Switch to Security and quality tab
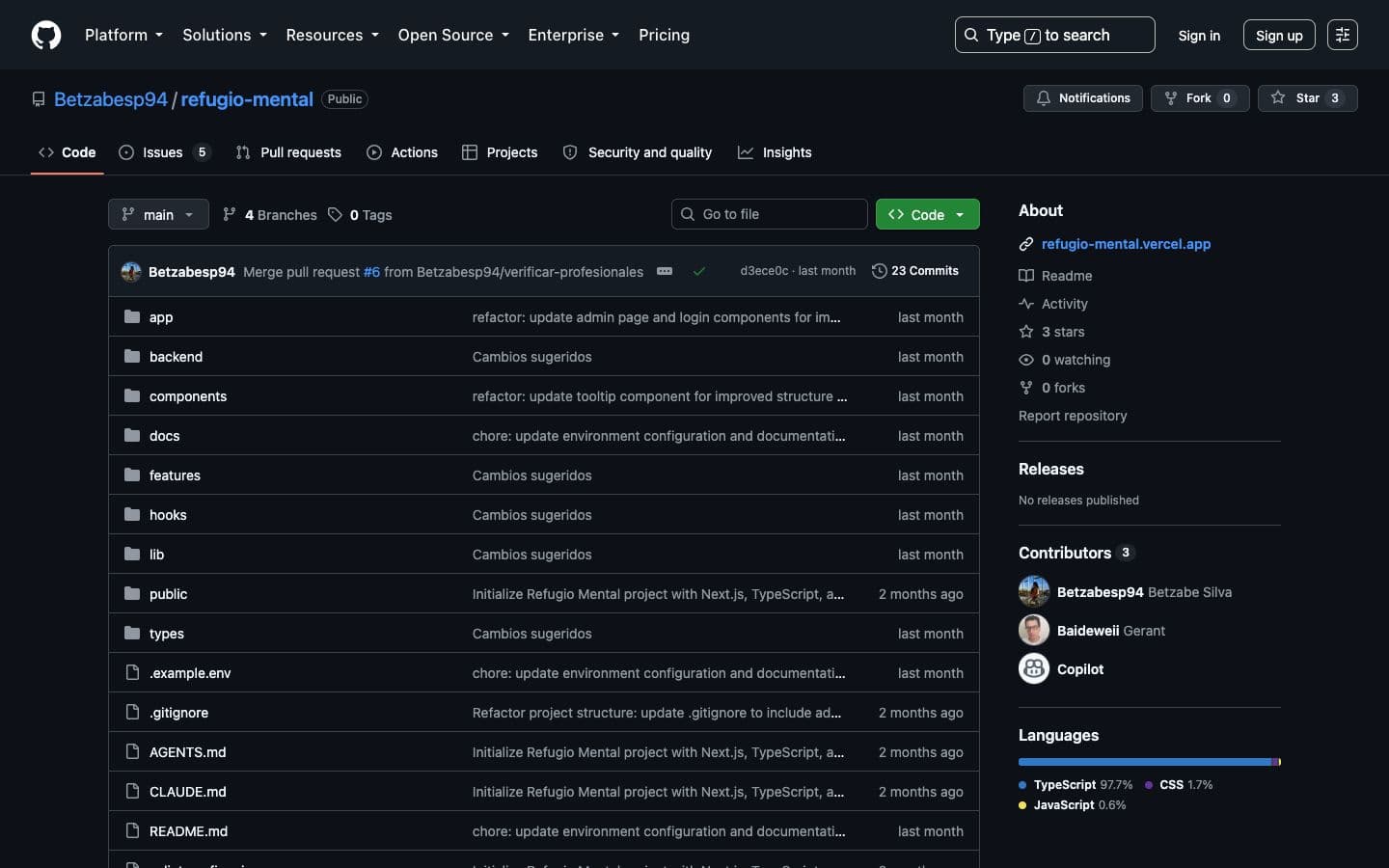The width and height of the screenshot is (1389, 868). click(638, 152)
